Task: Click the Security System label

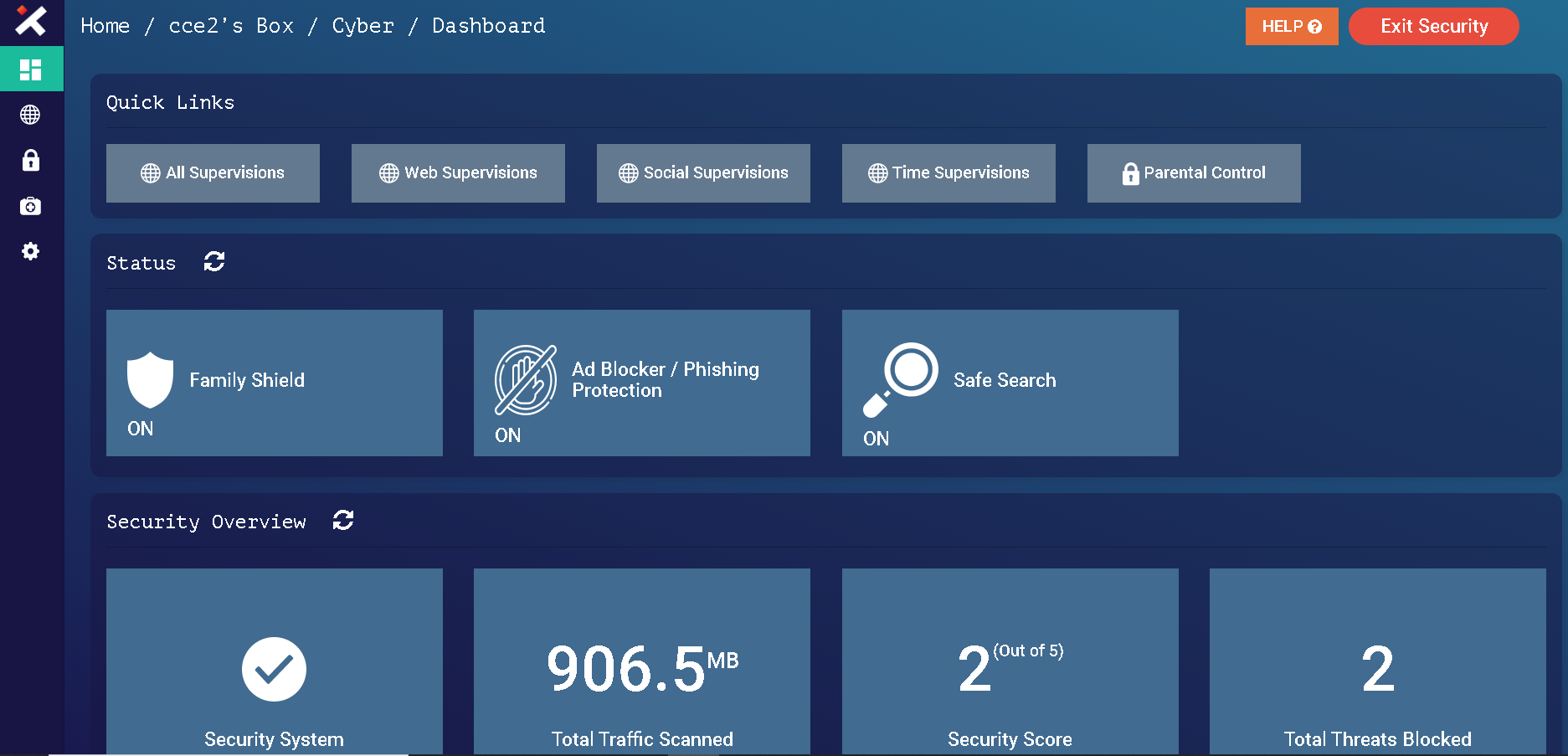Action: 274,739
